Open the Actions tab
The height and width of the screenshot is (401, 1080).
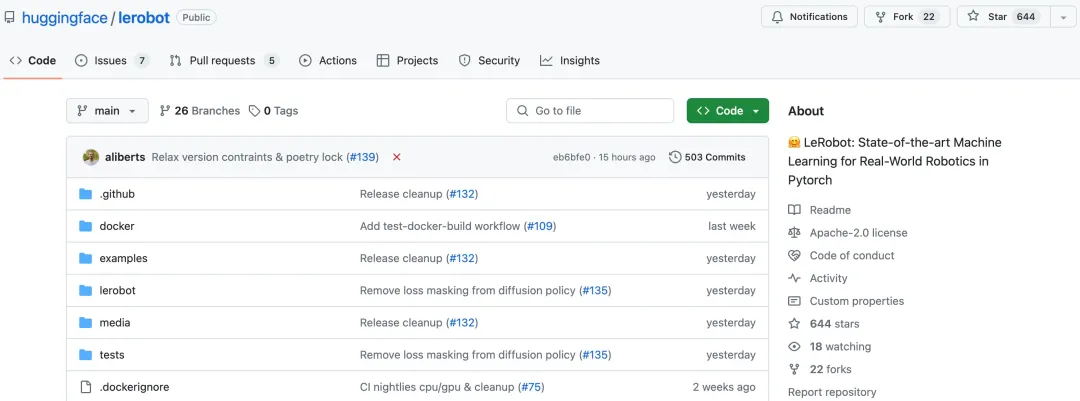(328, 61)
